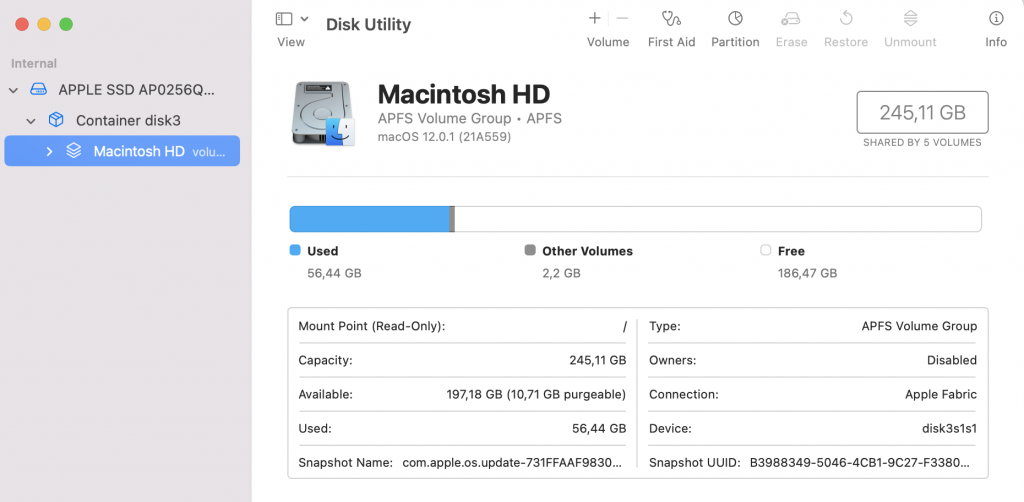Click the blue Used legend swatch

[295, 250]
